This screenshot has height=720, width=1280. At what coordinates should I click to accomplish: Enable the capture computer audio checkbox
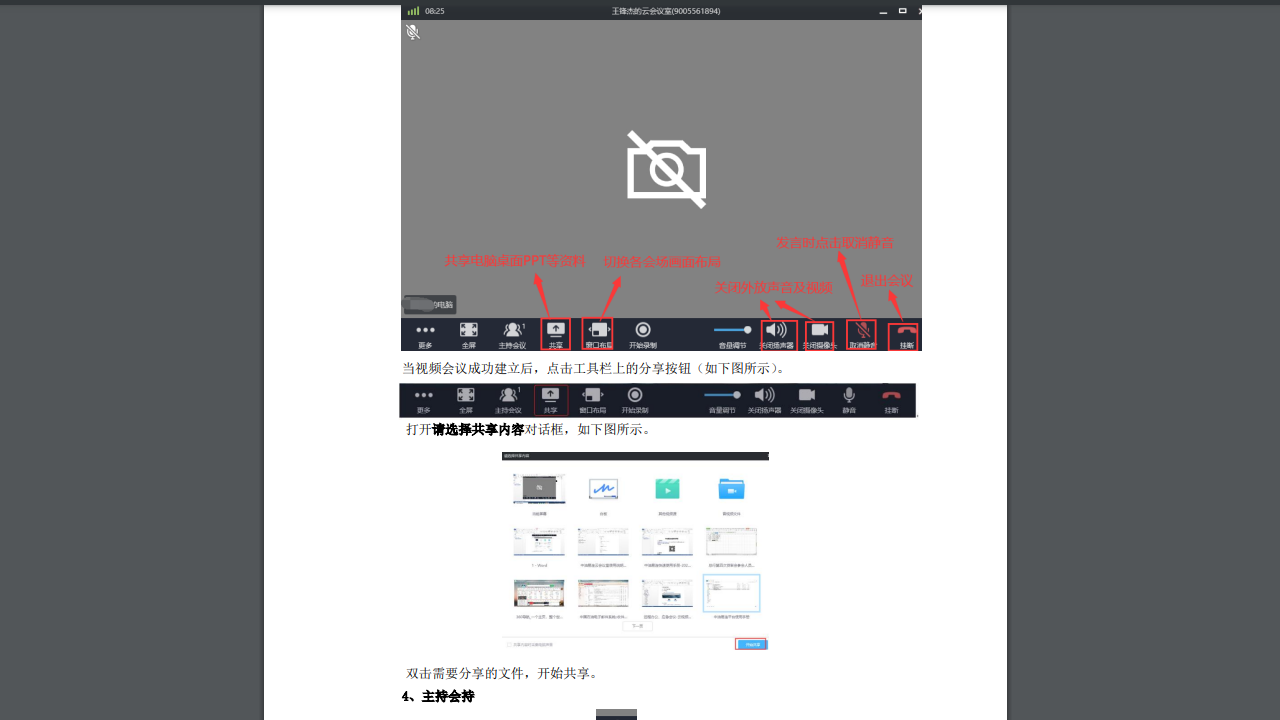[508, 642]
